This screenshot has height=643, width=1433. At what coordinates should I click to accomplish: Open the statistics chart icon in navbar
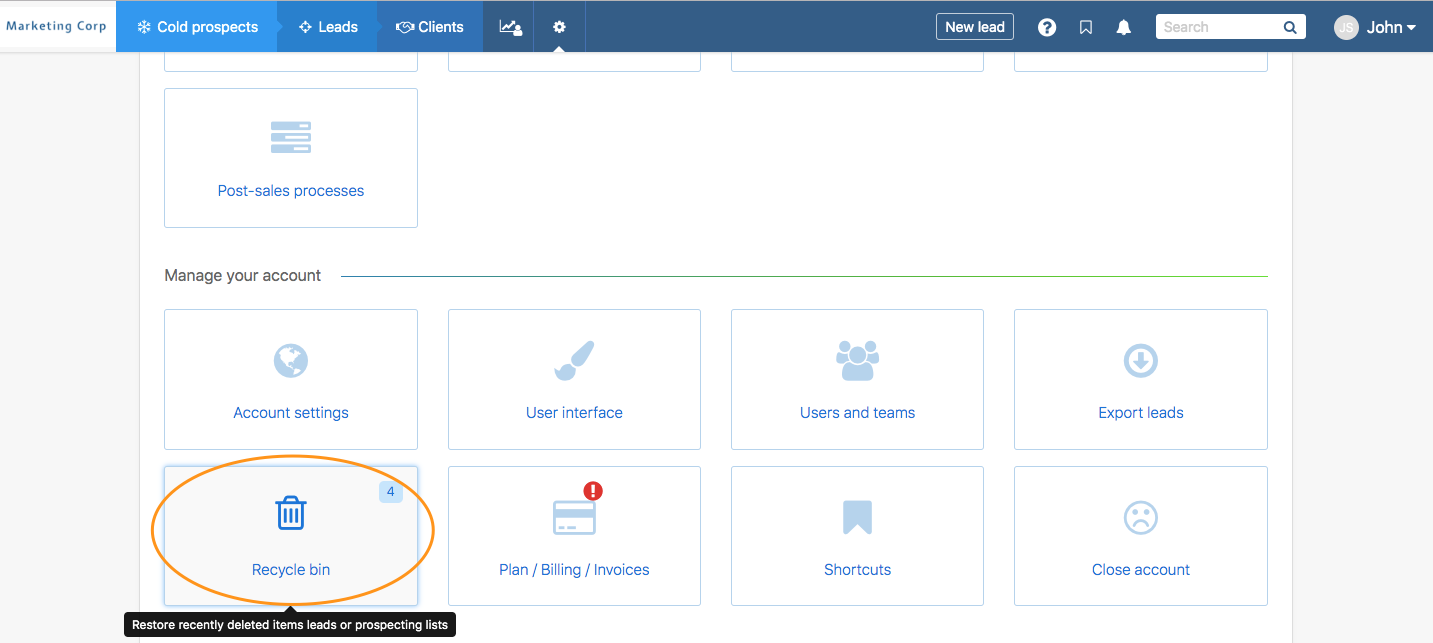510,27
